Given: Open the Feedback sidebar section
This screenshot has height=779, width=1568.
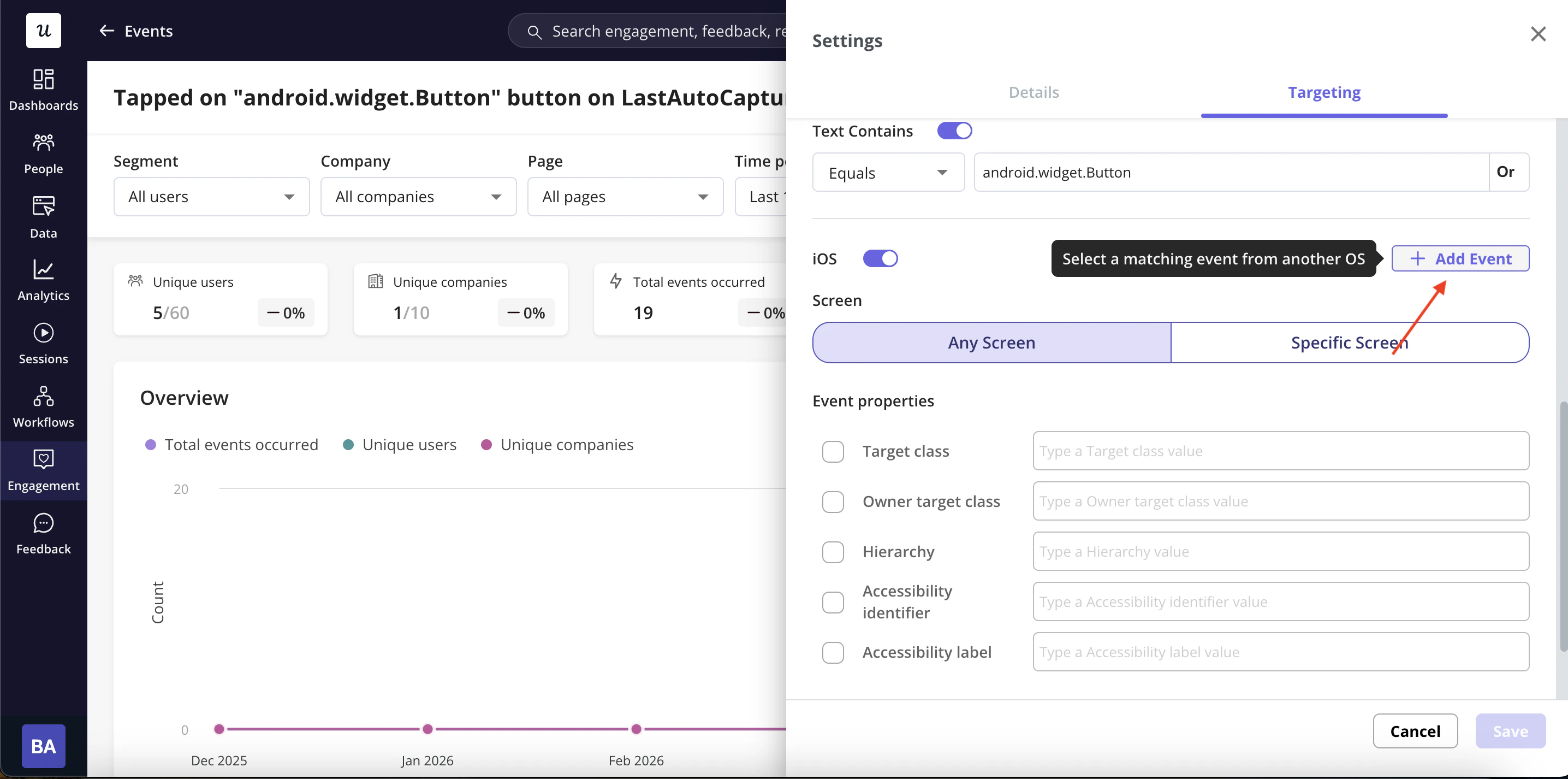Looking at the screenshot, I should [43, 534].
